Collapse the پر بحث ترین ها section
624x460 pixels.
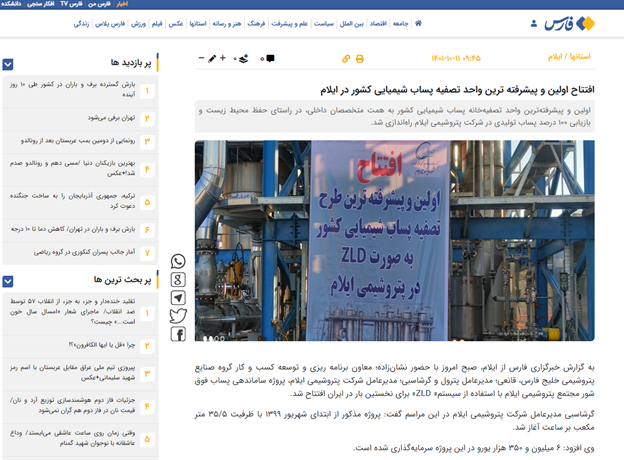point(7,280)
